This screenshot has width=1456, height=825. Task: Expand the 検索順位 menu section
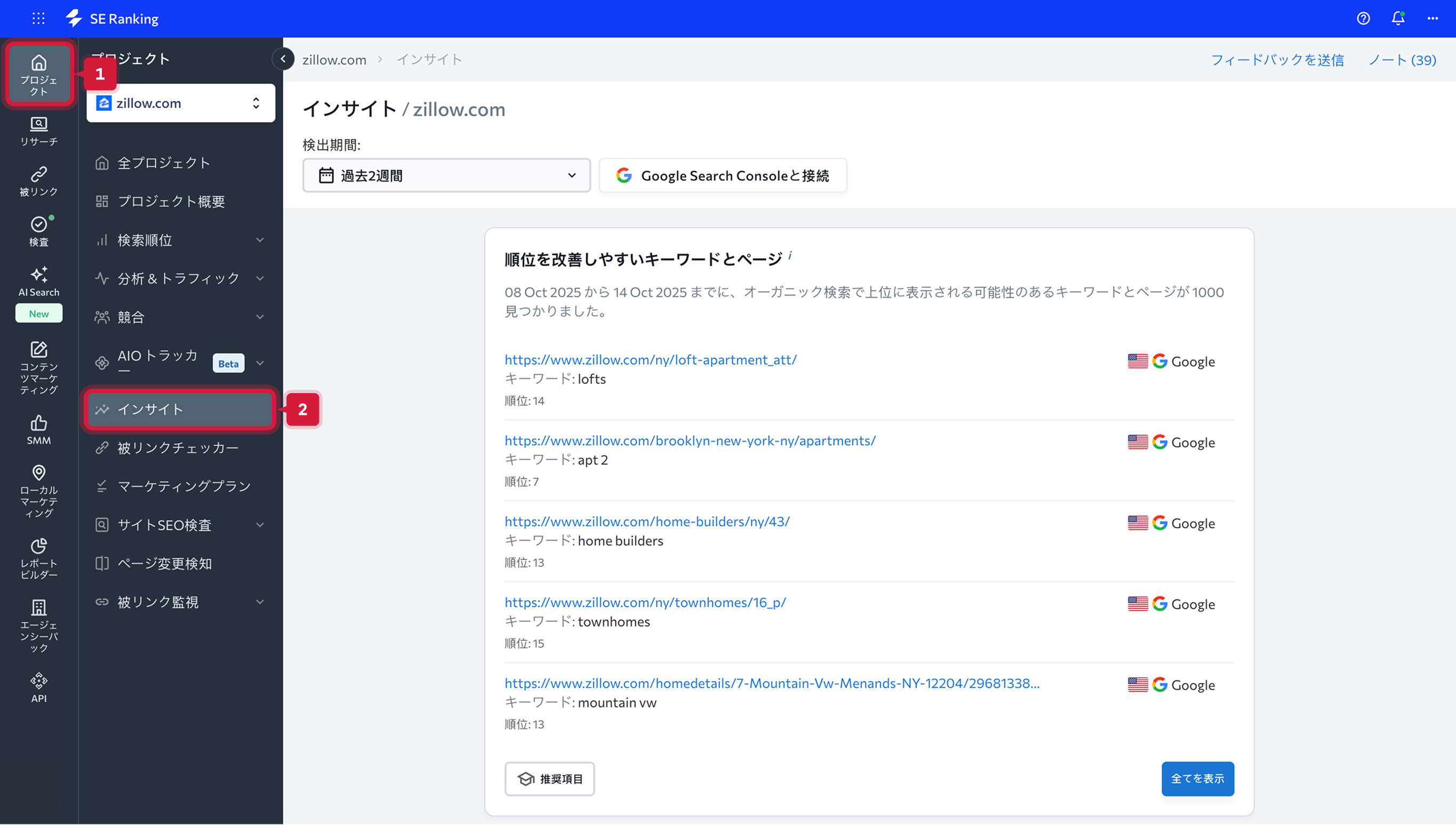click(180, 239)
